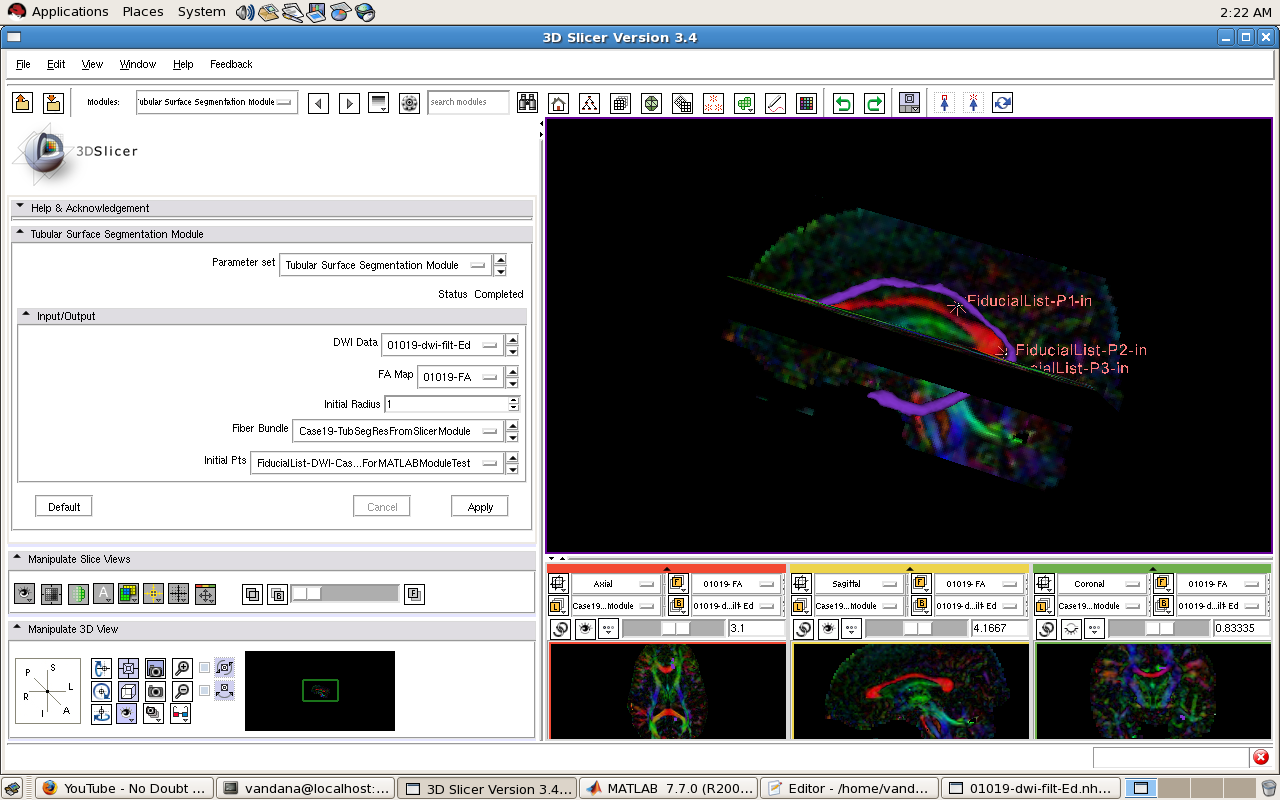Click the green Undo arrow icon
The width and height of the screenshot is (1280, 800).
[843, 103]
